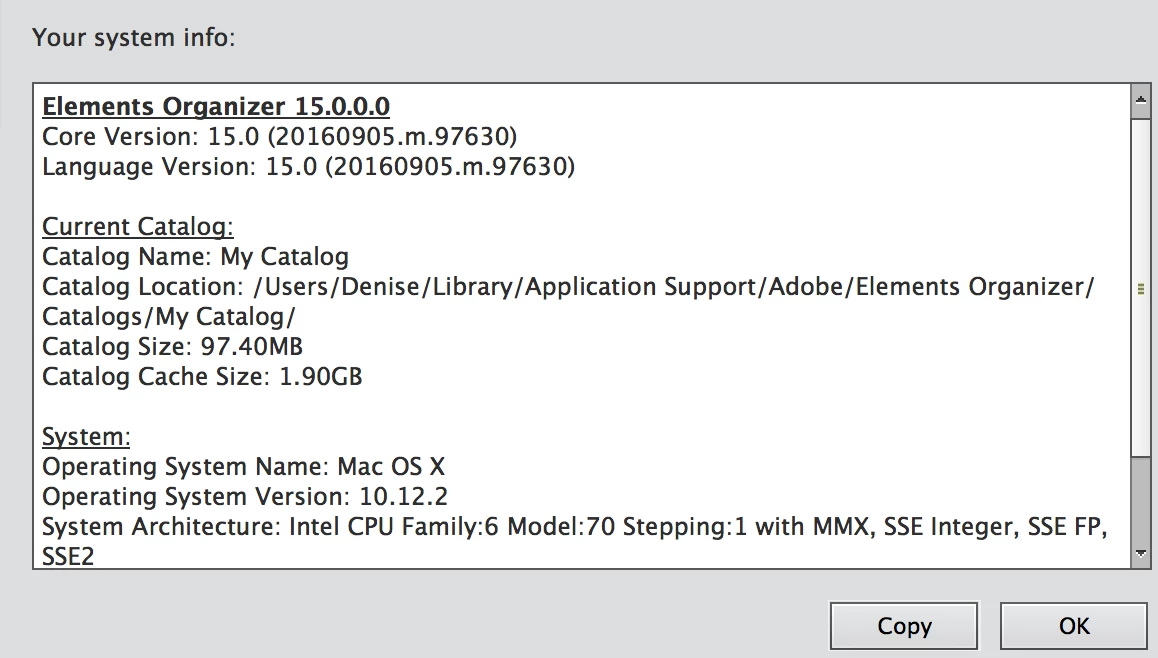This screenshot has width=1158, height=658.
Task: Click the 'Your system info:' label
Action: tap(134, 38)
